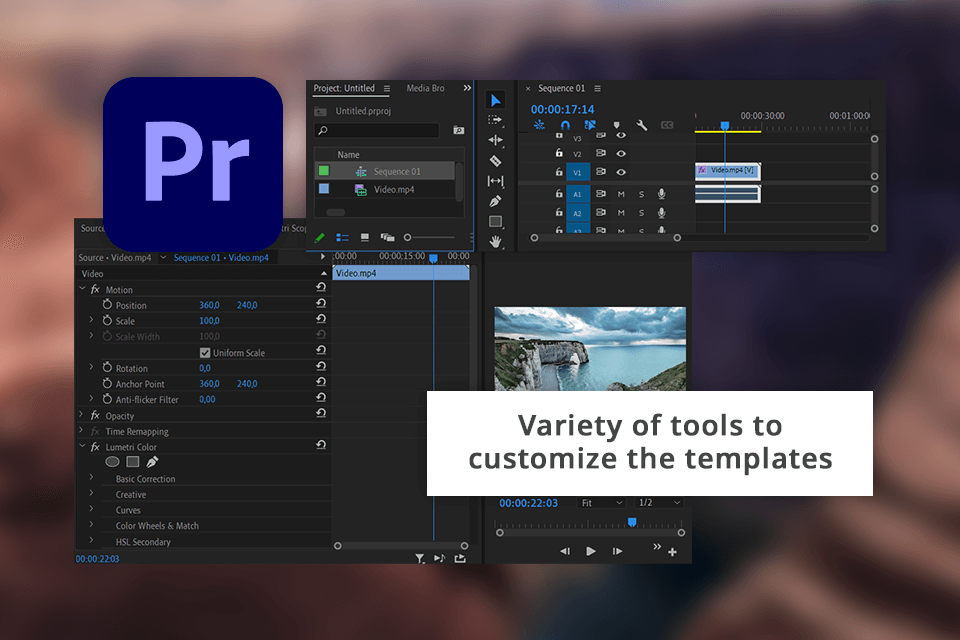The height and width of the screenshot is (640, 960).
Task: Click the new bin from search icon
Action: (x=459, y=130)
